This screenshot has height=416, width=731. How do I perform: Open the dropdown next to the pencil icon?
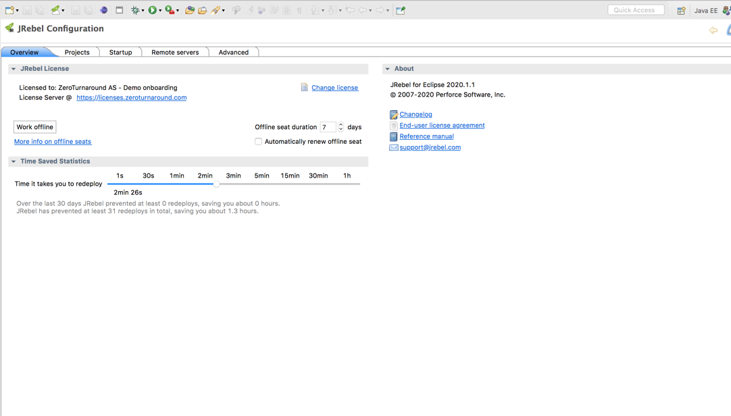point(223,10)
